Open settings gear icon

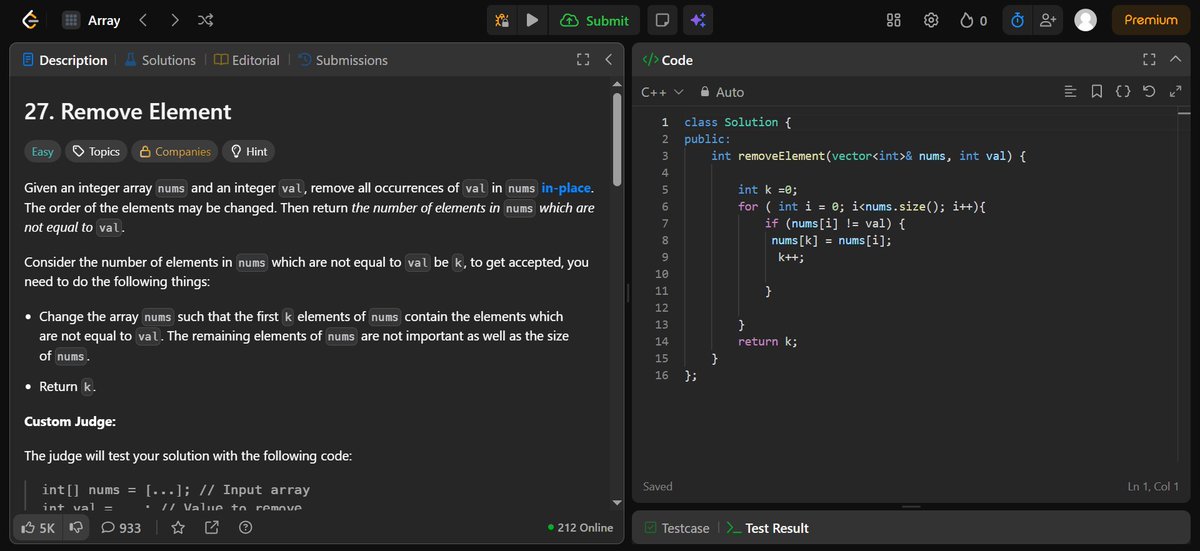[x=931, y=20]
